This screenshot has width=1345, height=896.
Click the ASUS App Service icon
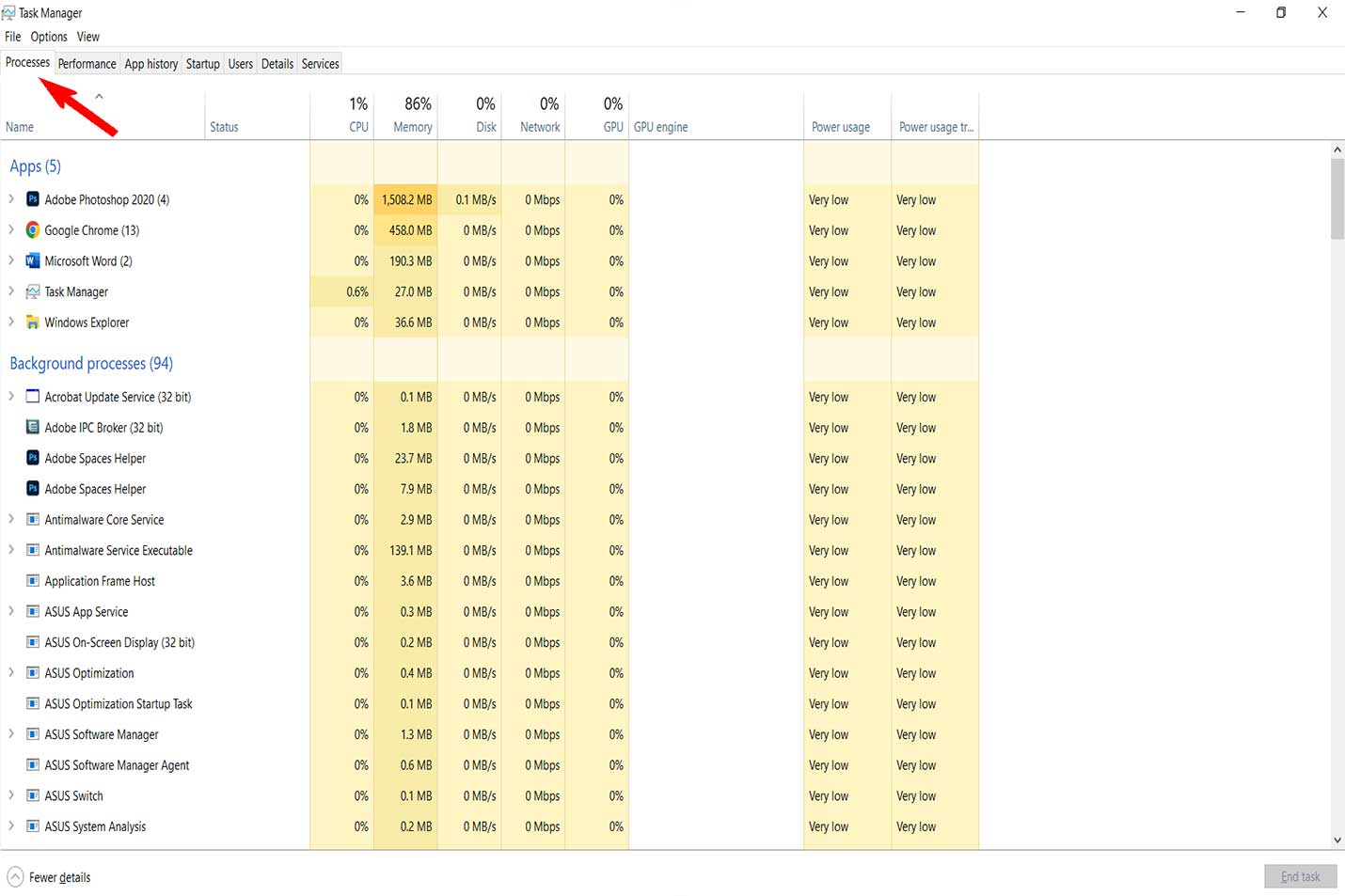[x=33, y=612]
